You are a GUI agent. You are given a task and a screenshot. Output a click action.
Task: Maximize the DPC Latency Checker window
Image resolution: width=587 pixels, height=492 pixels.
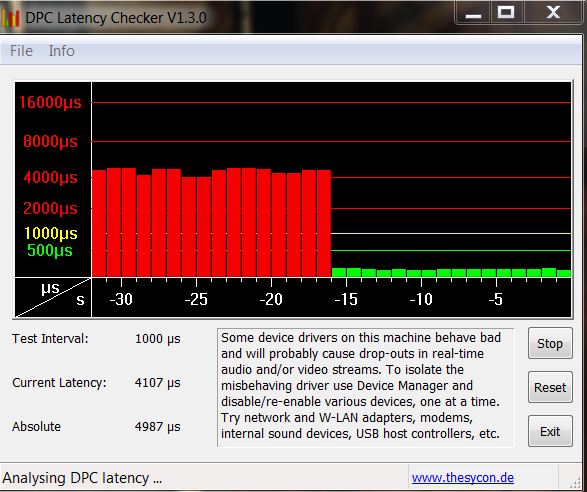pyautogui.click(x=506, y=13)
